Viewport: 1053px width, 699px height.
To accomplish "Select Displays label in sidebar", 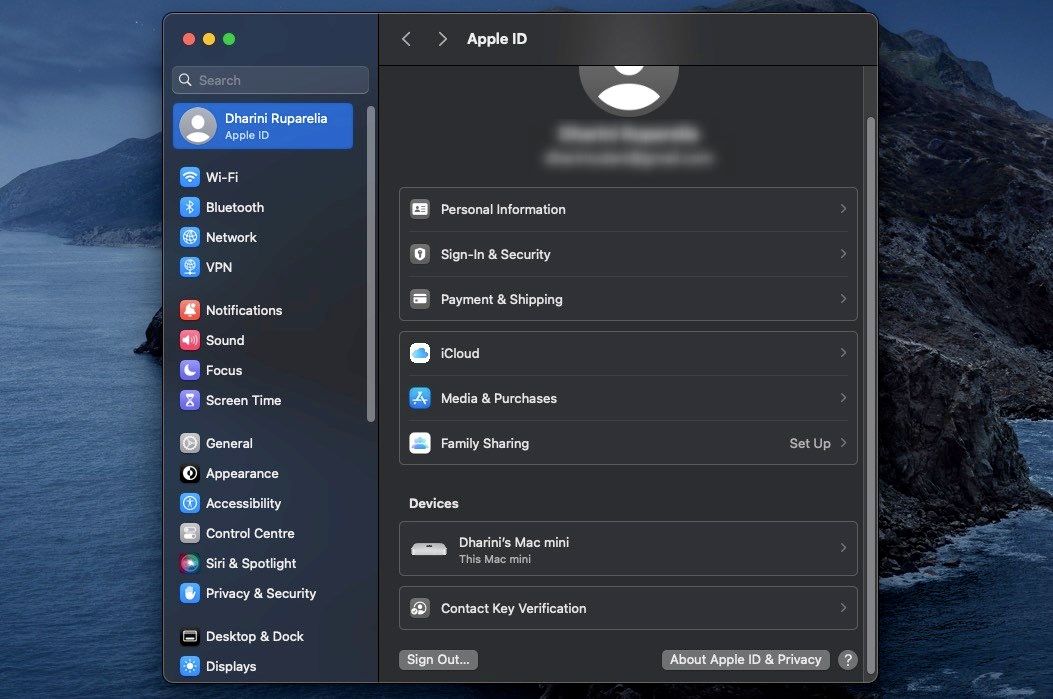I will tap(231, 666).
